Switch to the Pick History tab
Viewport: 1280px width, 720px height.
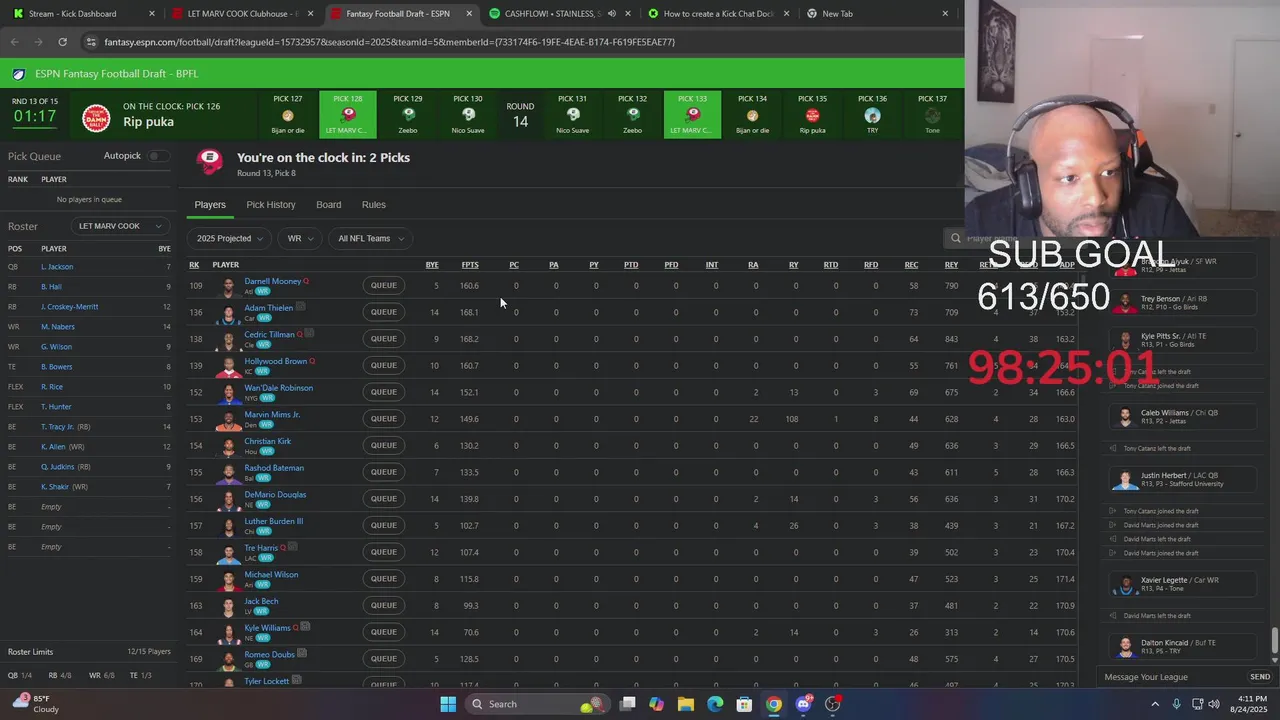[271, 205]
